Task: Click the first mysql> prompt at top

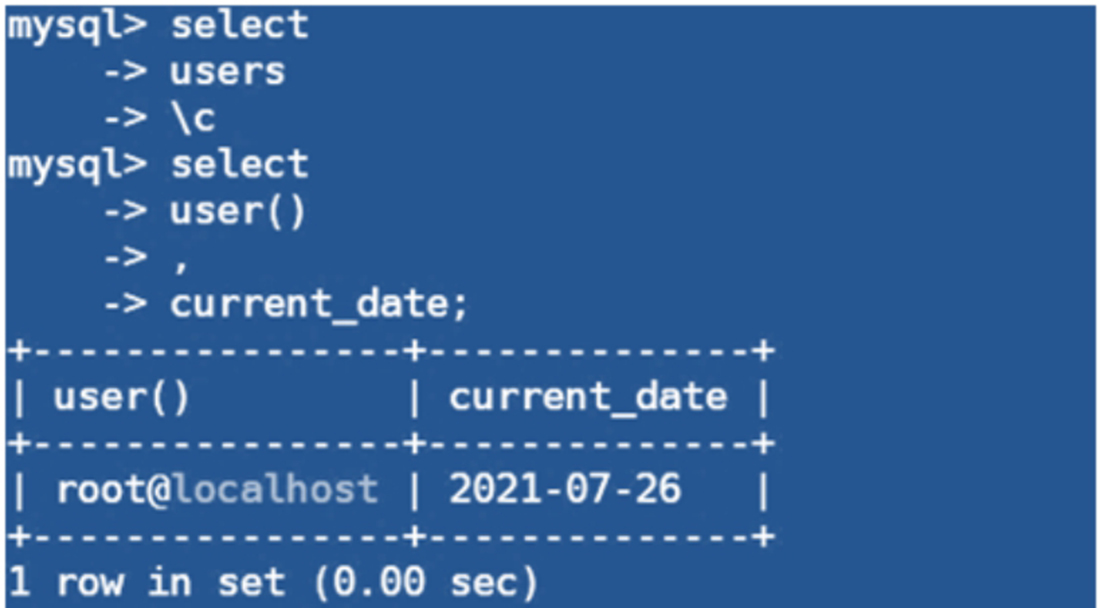Action: coord(77,27)
